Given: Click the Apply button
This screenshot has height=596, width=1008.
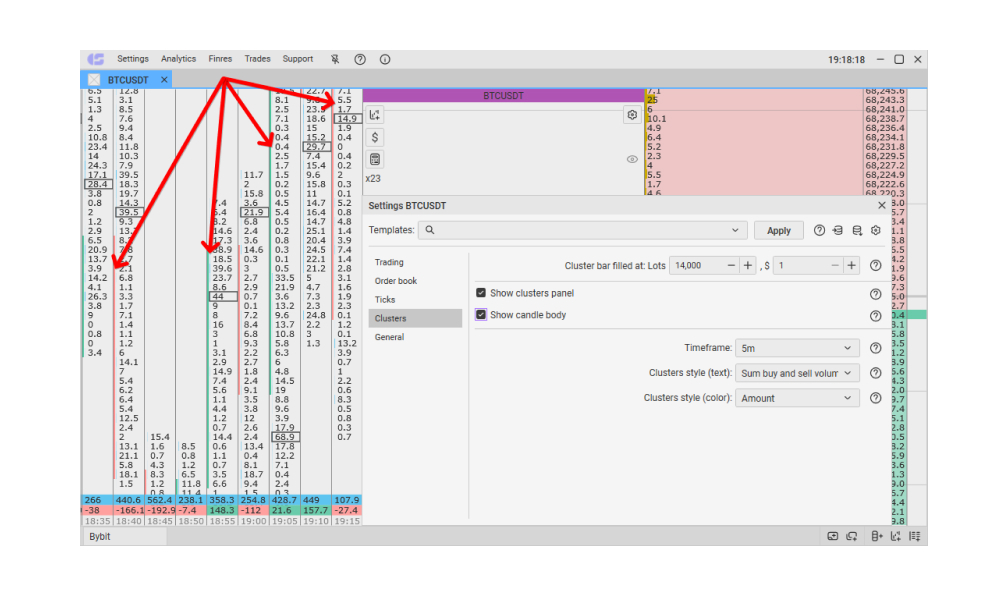Looking at the screenshot, I should tap(778, 230).
